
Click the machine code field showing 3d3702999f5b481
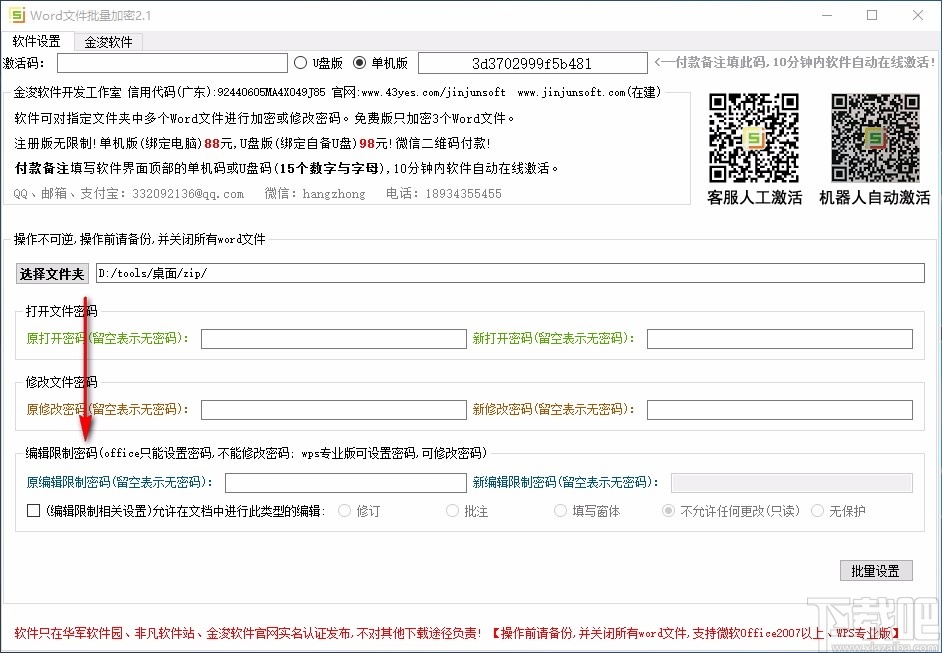(x=532, y=62)
